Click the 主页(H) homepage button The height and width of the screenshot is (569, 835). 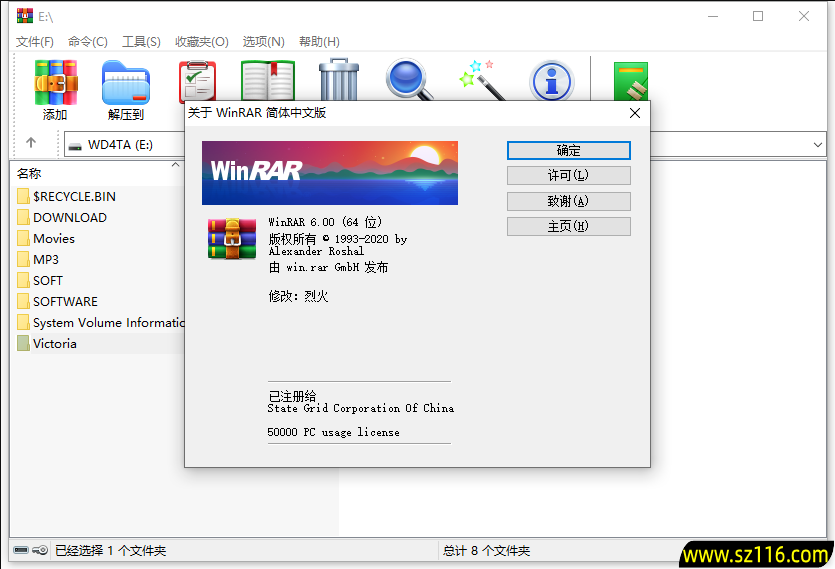pos(569,226)
